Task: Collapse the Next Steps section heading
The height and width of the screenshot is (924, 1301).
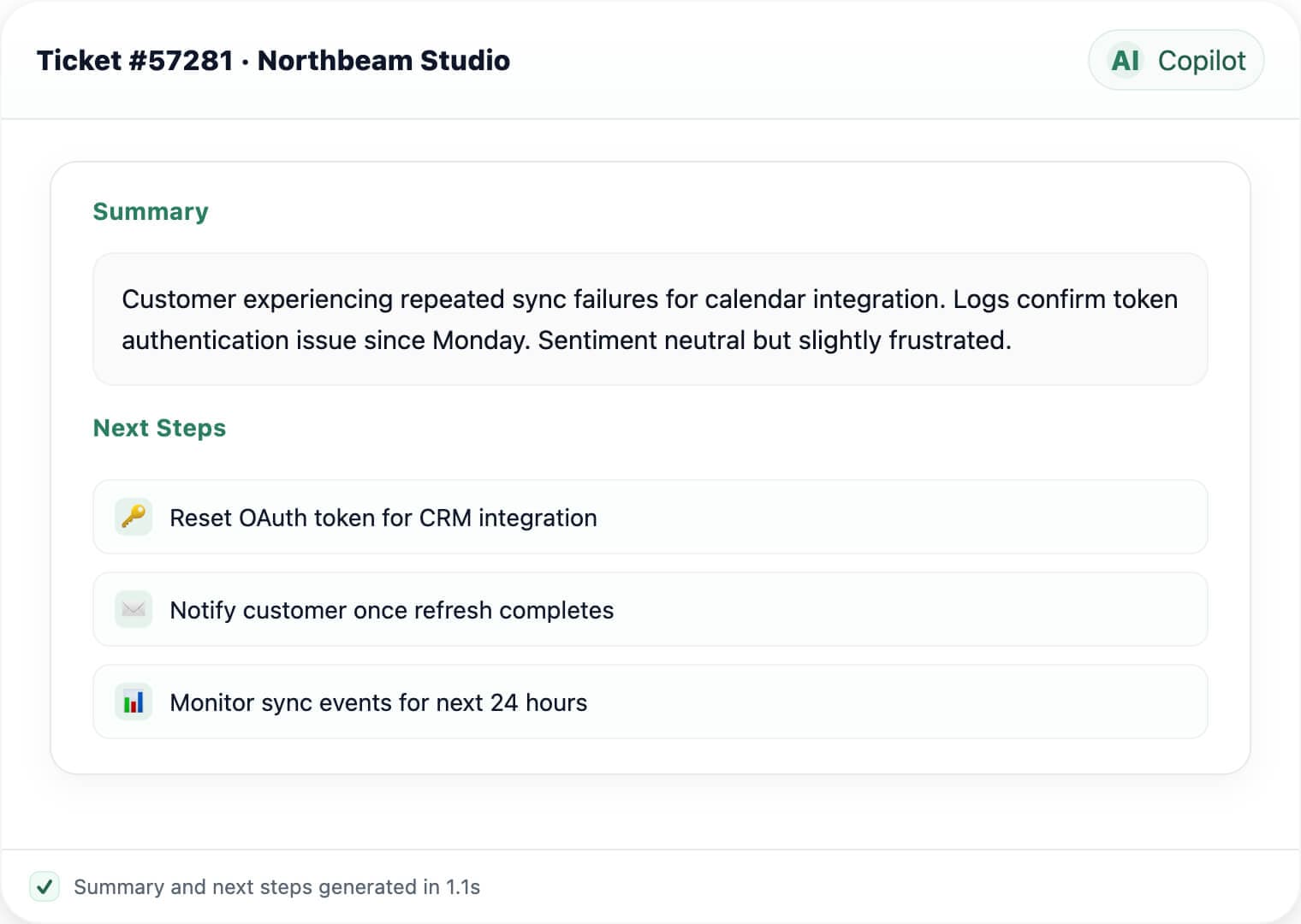Action: (159, 428)
